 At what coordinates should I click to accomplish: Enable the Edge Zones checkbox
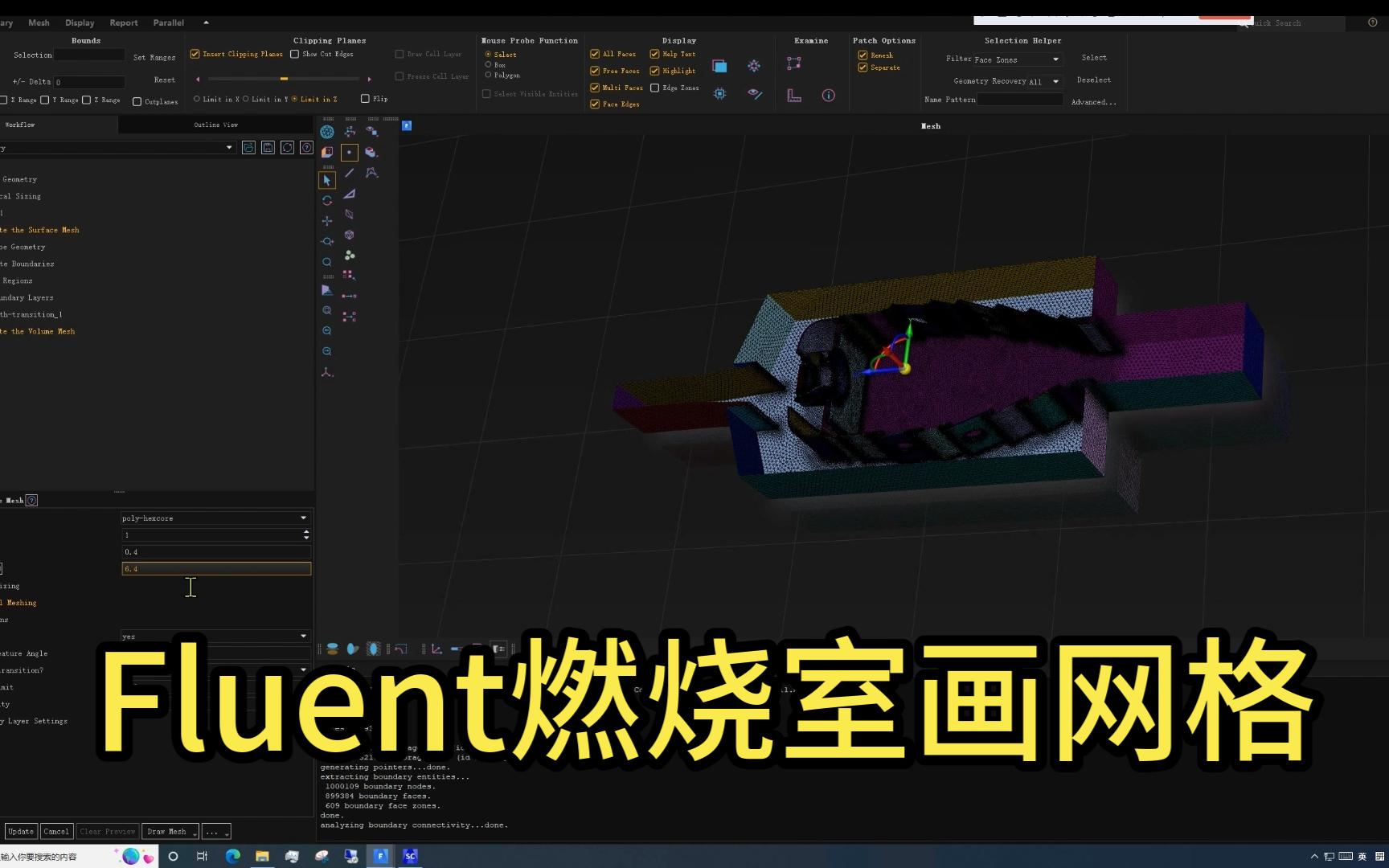click(x=654, y=88)
